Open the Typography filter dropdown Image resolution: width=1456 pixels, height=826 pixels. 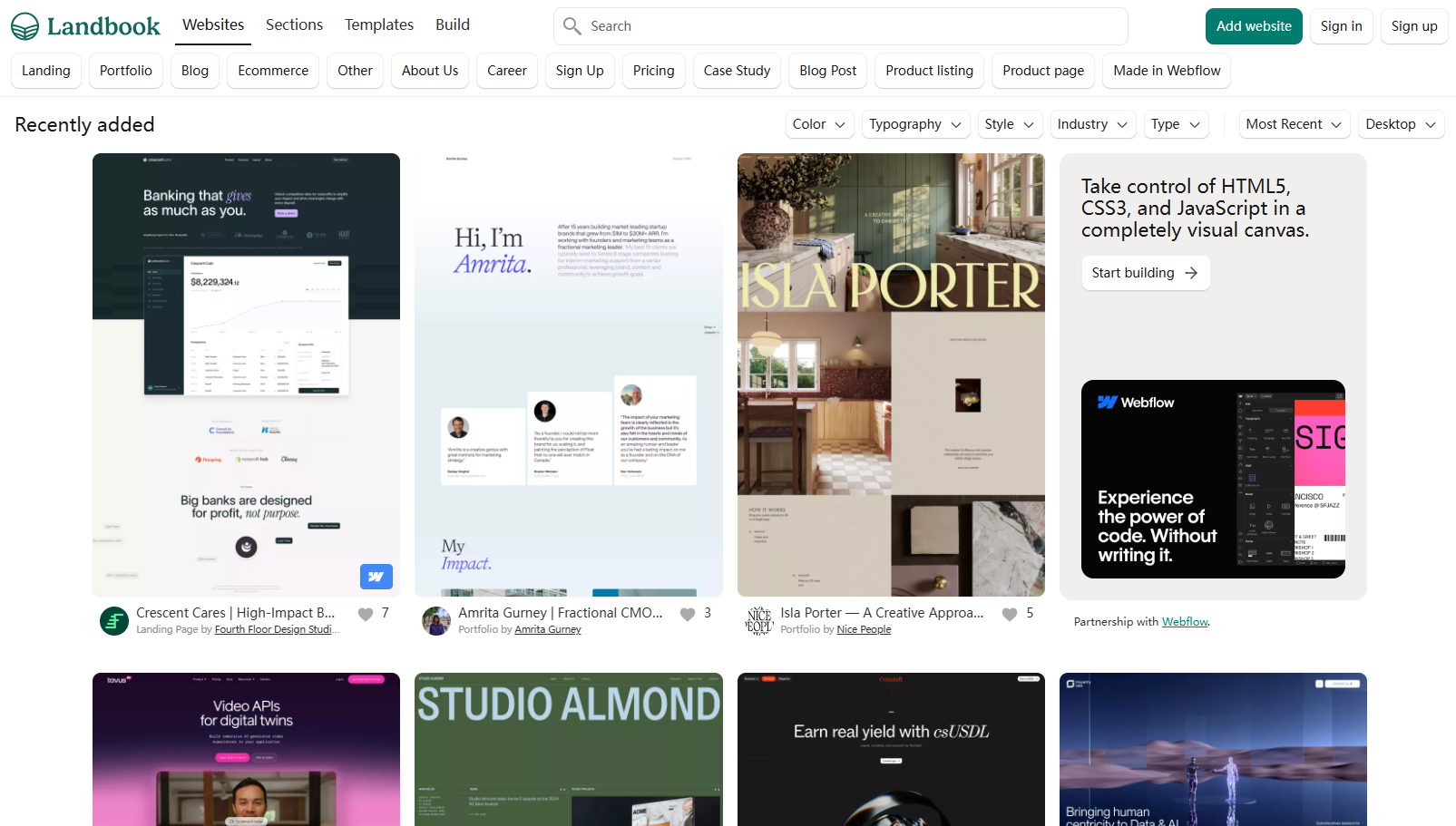click(914, 124)
